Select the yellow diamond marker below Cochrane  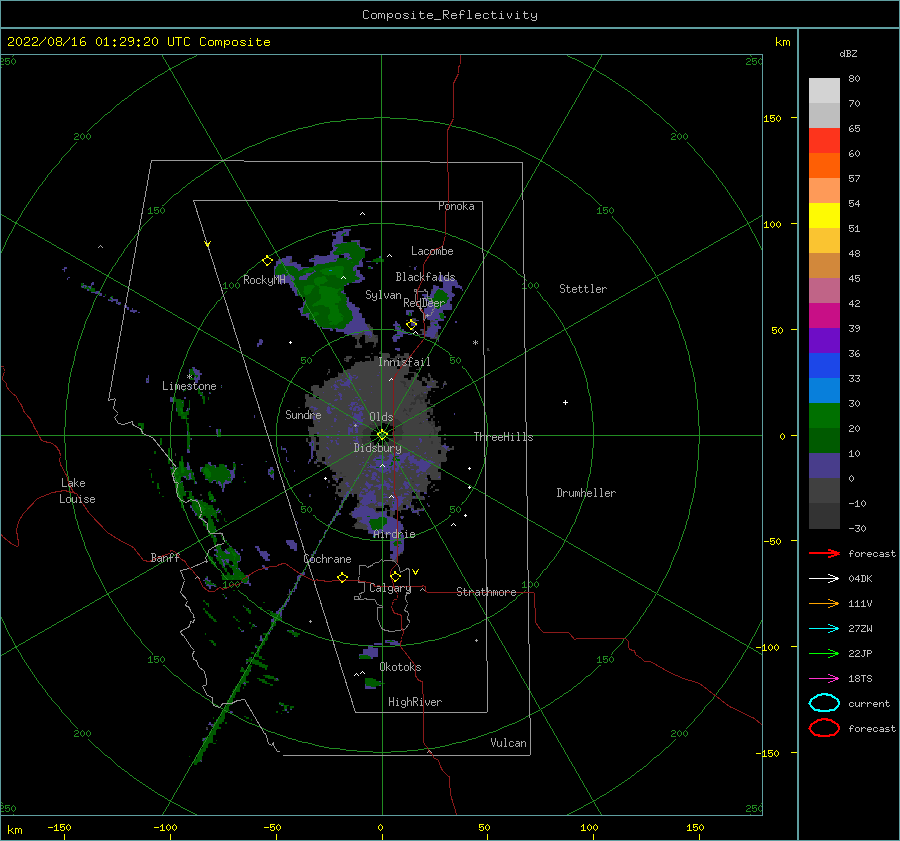click(343, 577)
